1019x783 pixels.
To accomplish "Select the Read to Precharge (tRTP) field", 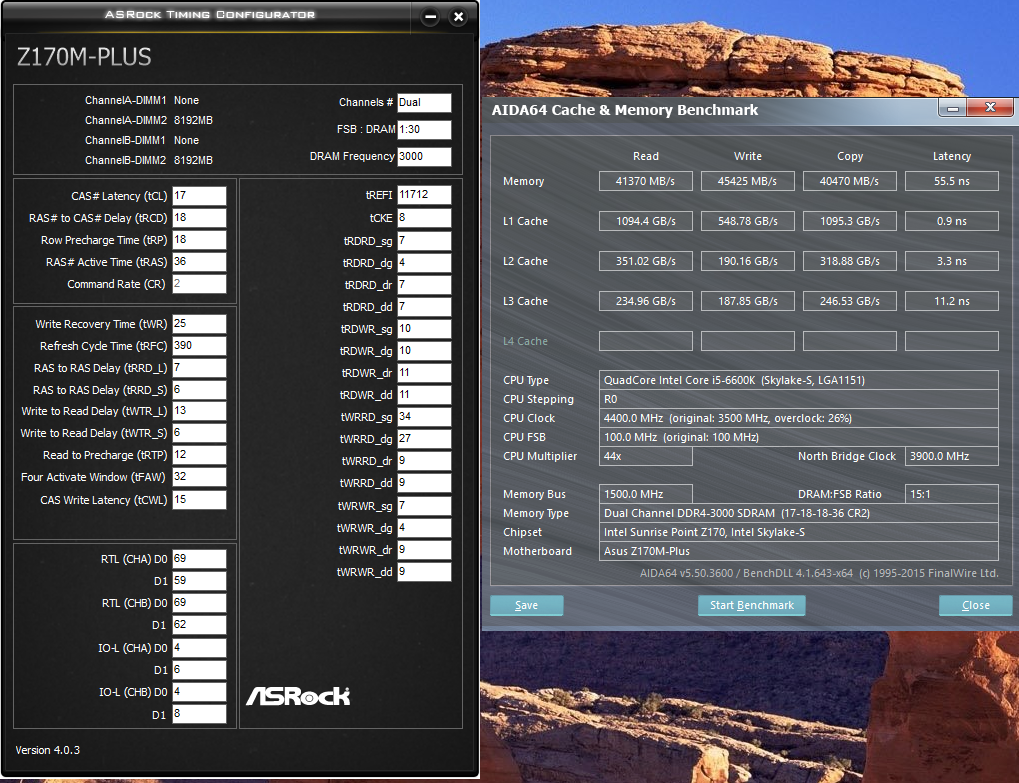I will (200, 455).
